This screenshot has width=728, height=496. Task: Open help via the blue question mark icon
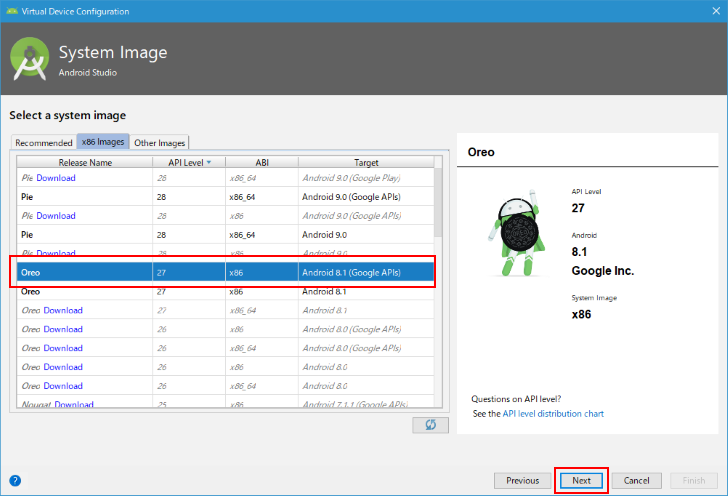[x=15, y=480]
